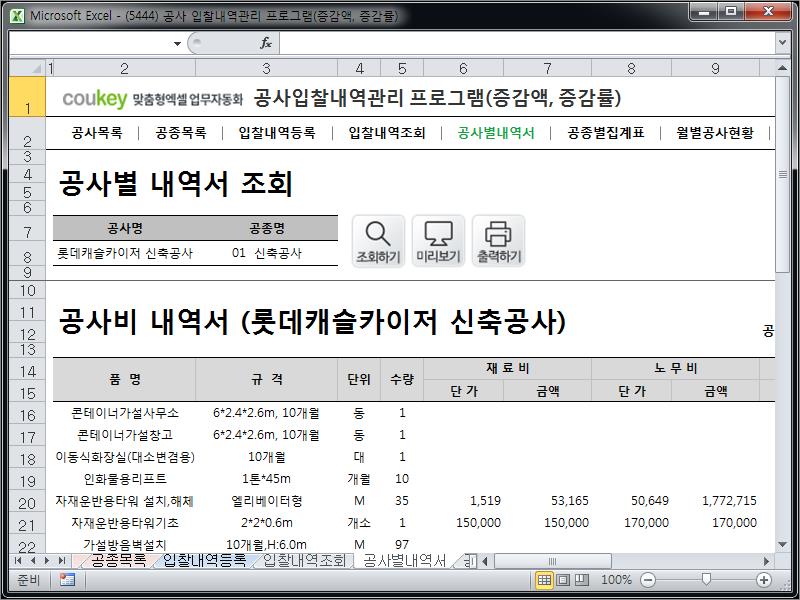Go to the next sheet tab
Image resolution: width=800 pixels, height=600 pixels.
tap(47, 561)
